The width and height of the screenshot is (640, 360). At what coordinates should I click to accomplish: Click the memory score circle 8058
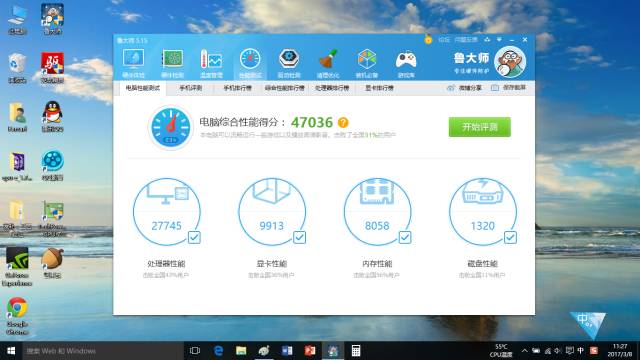tap(377, 211)
